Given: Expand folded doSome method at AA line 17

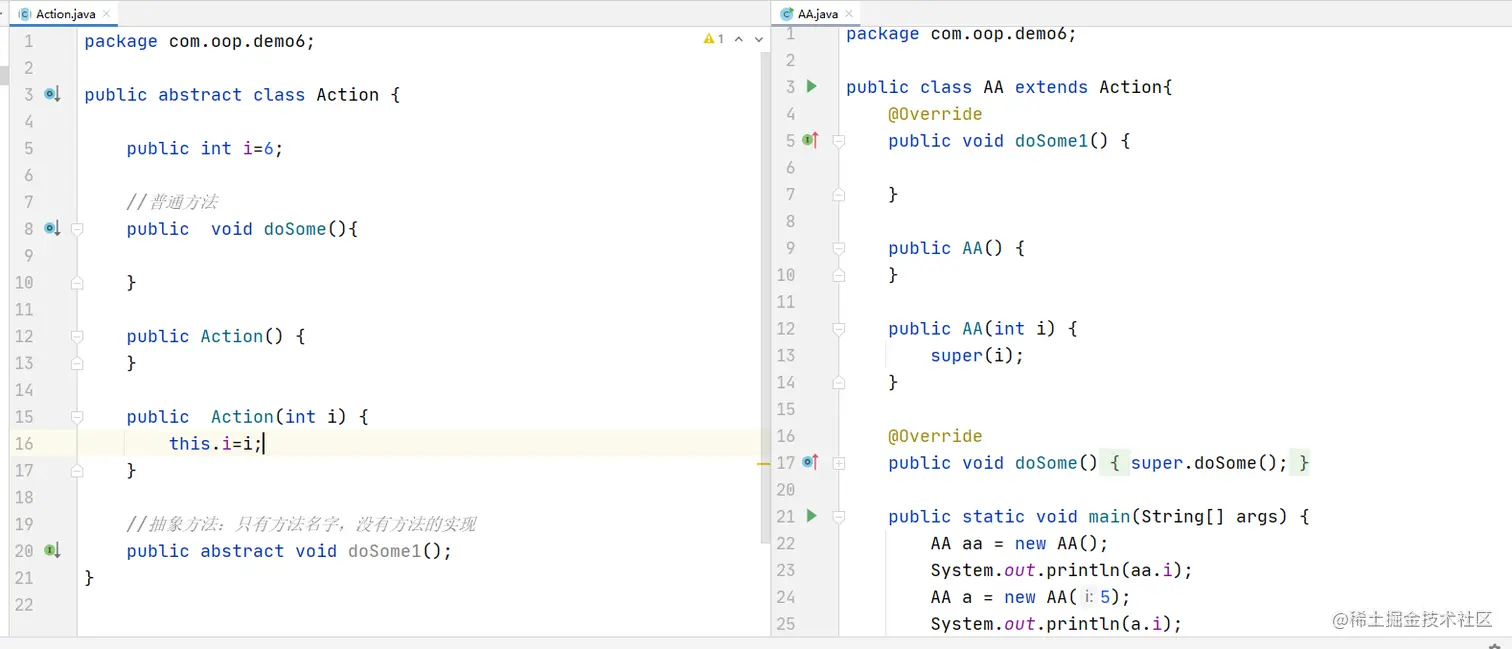Looking at the screenshot, I should click(x=839, y=463).
